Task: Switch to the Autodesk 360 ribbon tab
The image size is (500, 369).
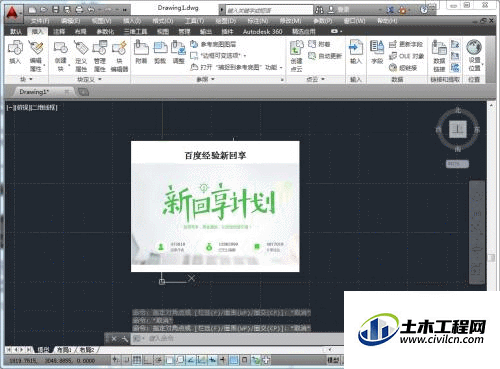Action: tap(262, 32)
